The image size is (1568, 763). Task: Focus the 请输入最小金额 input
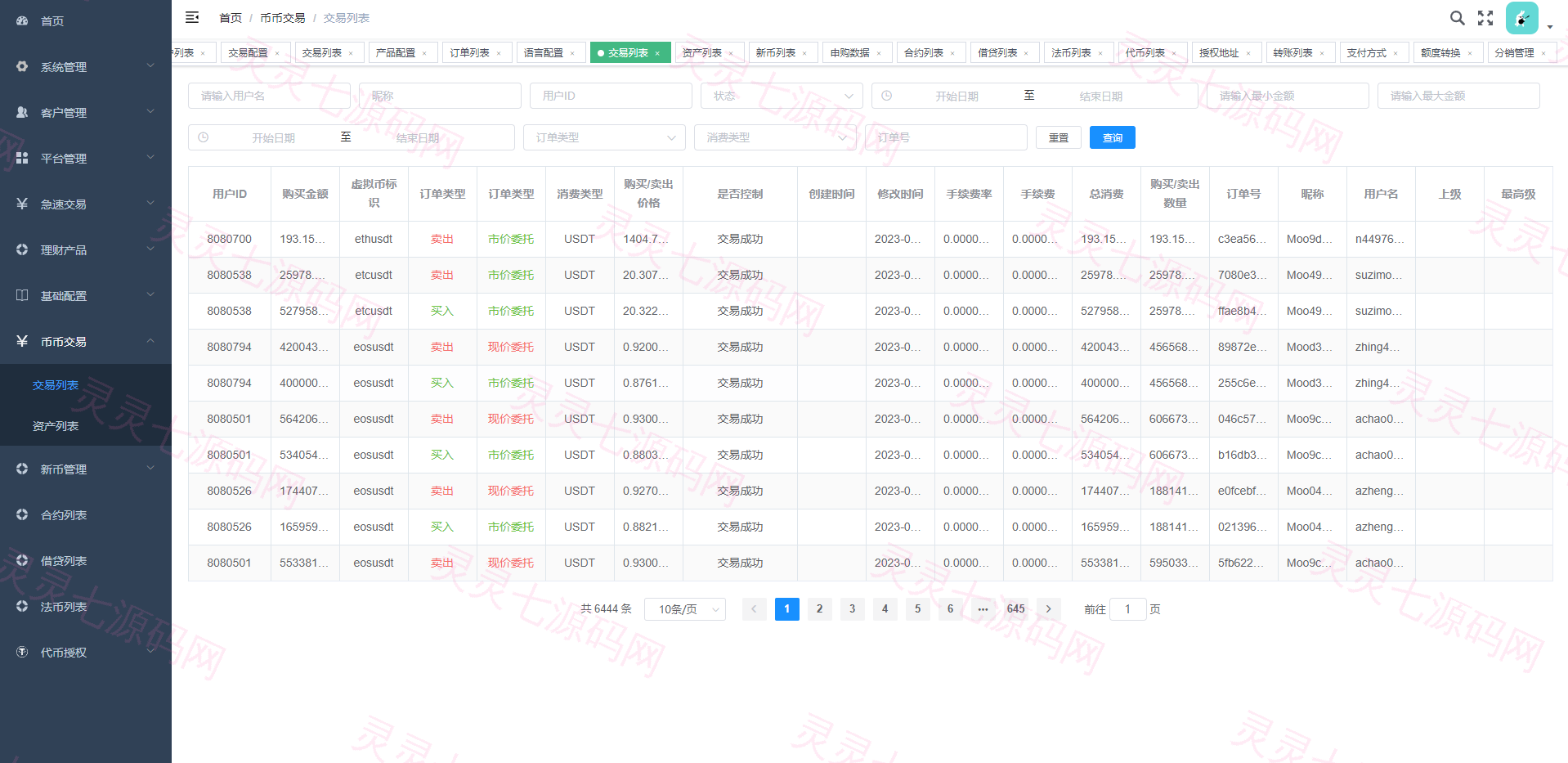(x=1288, y=96)
